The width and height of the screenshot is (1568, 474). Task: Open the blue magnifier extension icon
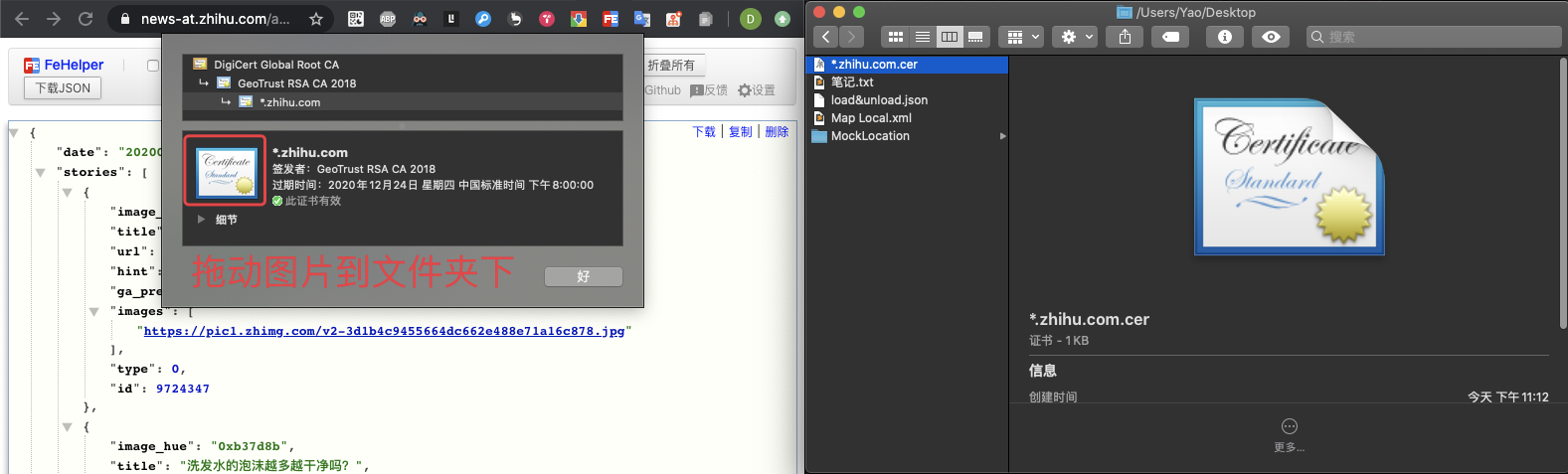coord(483,19)
